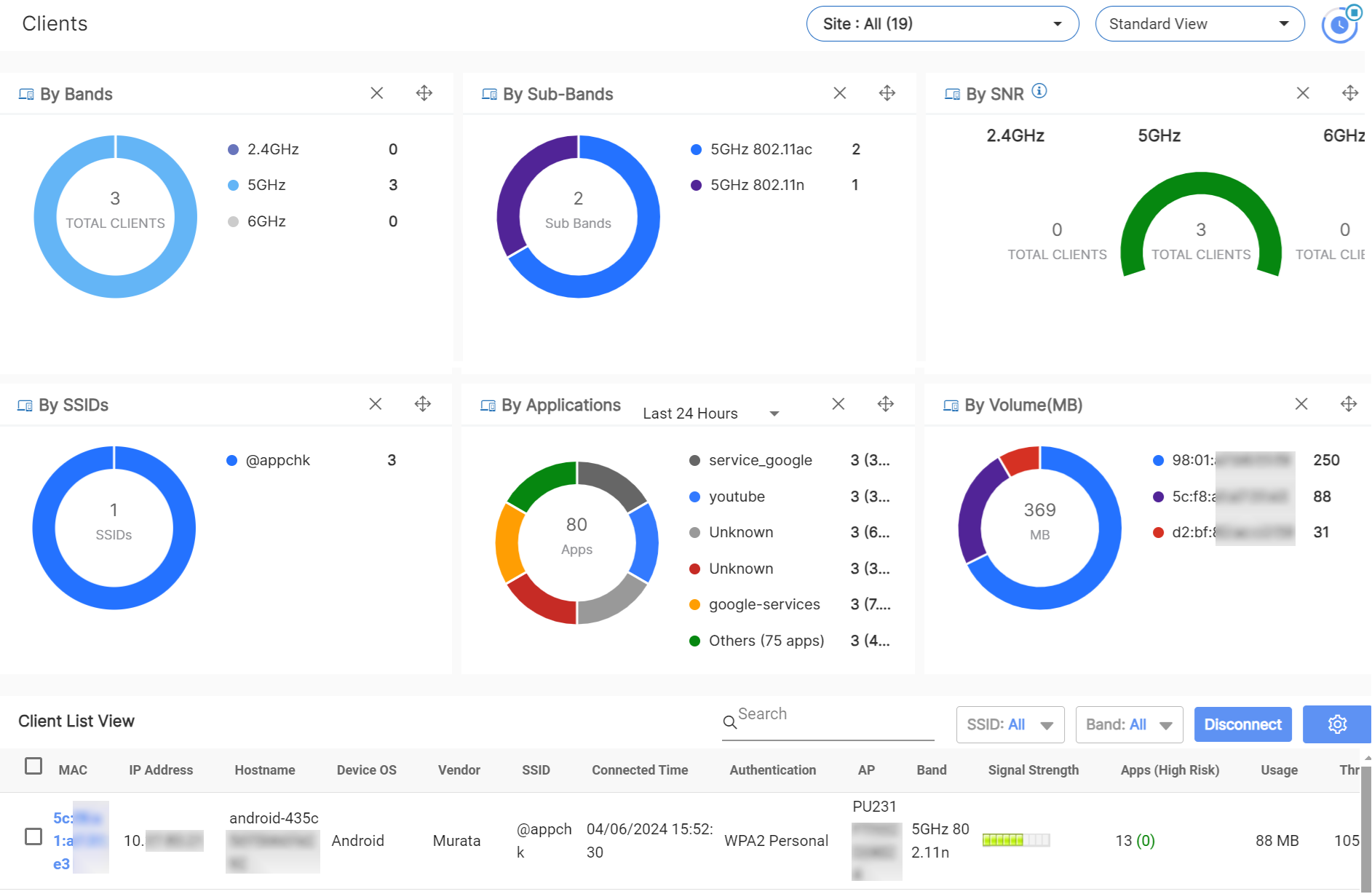Click the move handle of By Bands widget
1372x894 pixels.
click(424, 93)
